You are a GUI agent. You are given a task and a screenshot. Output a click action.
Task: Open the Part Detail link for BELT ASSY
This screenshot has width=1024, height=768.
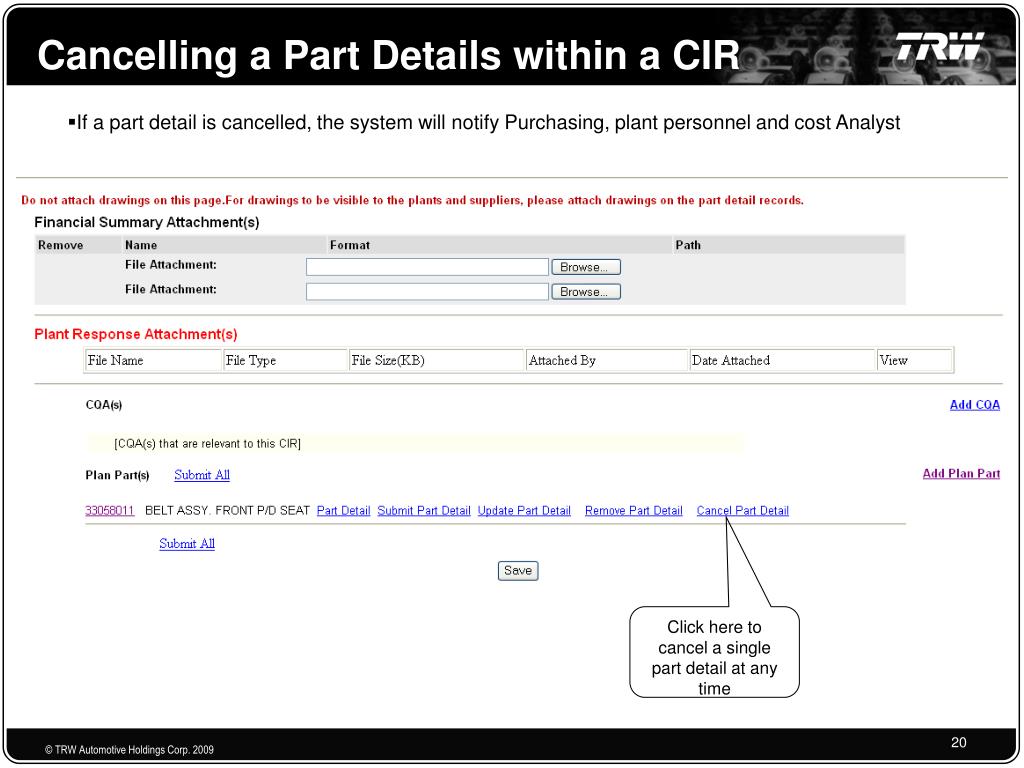coord(344,511)
